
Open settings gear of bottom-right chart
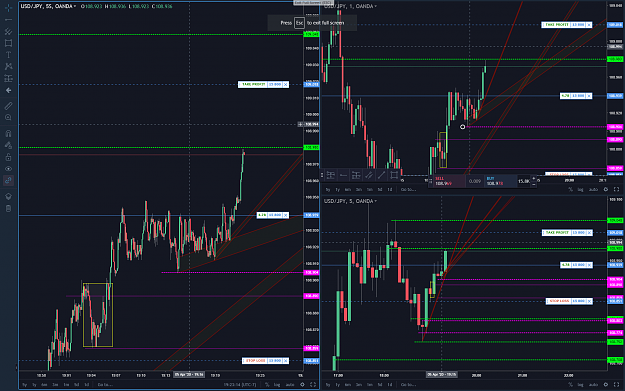tap(605, 385)
